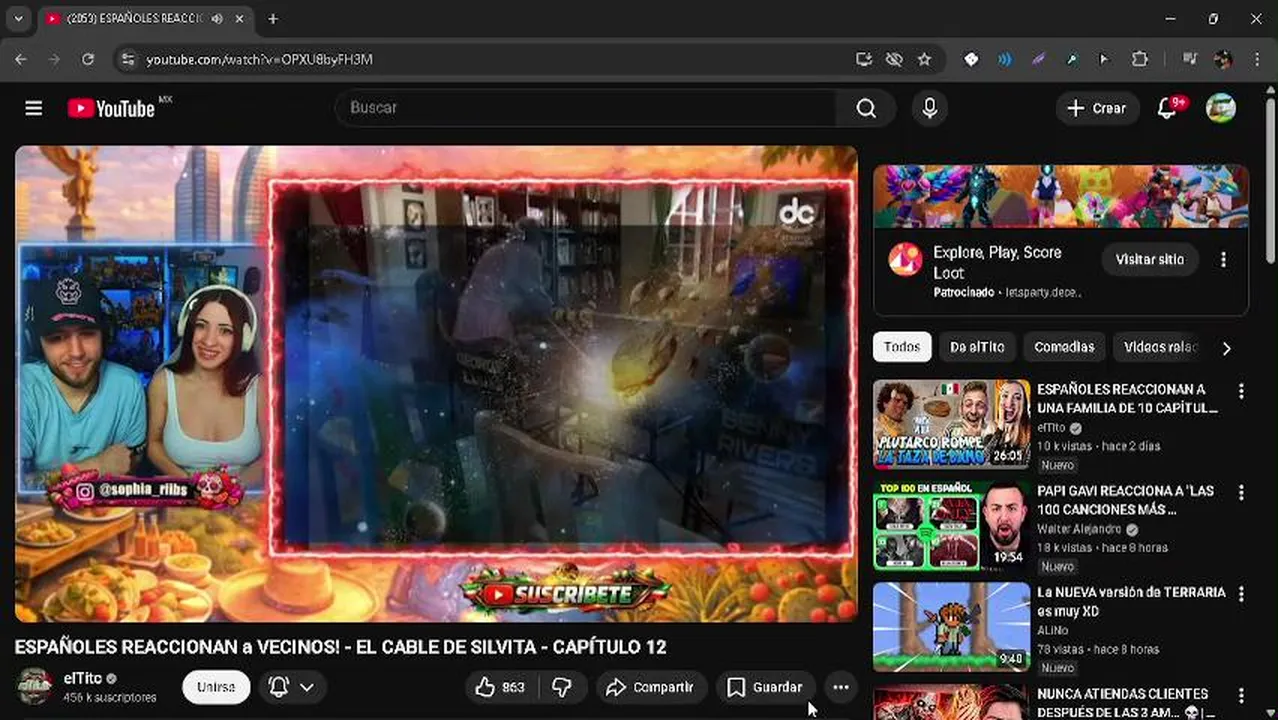Open options for NUNCA ATIENDAS CLIENTES video
The width and height of the screenshot is (1278, 720).
[1241, 696]
